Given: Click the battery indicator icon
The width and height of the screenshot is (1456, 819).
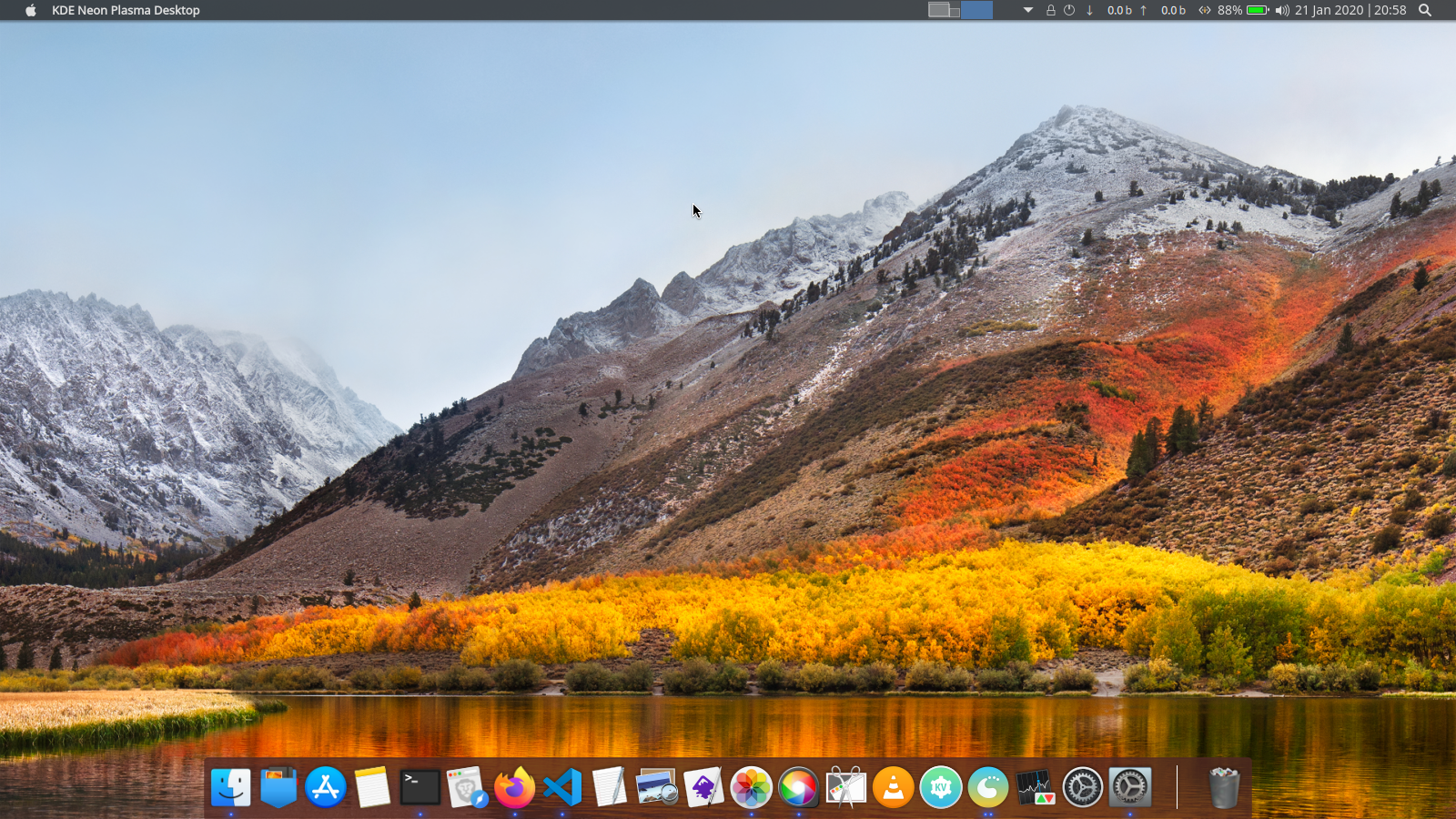Looking at the screenshot, I should (1258, 10).
